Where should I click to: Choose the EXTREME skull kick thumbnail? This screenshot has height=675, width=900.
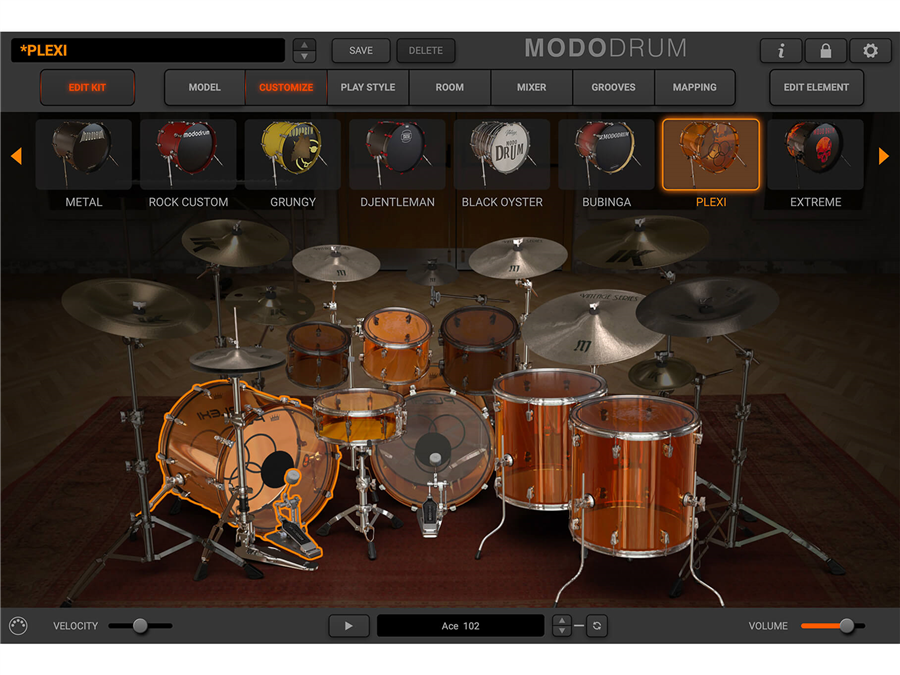tap(815, 155)
